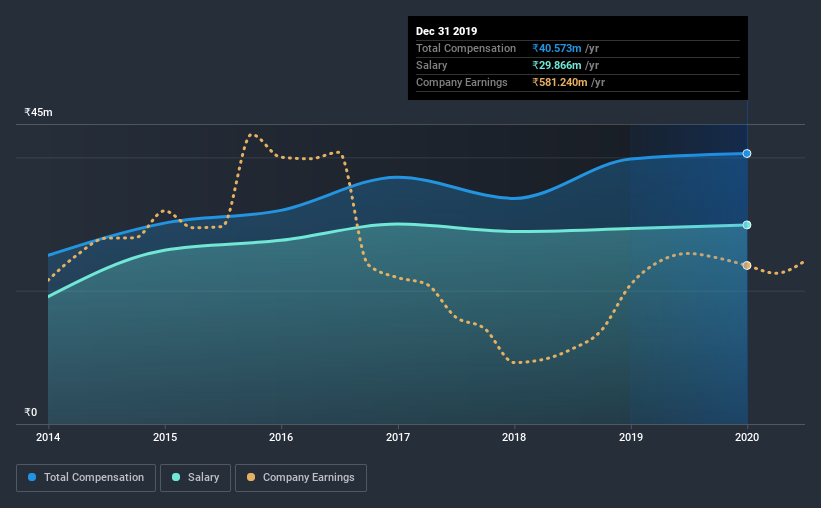Click the 2019 x-axis label
The height and width of the screenshot is (508, 821).
631,437
